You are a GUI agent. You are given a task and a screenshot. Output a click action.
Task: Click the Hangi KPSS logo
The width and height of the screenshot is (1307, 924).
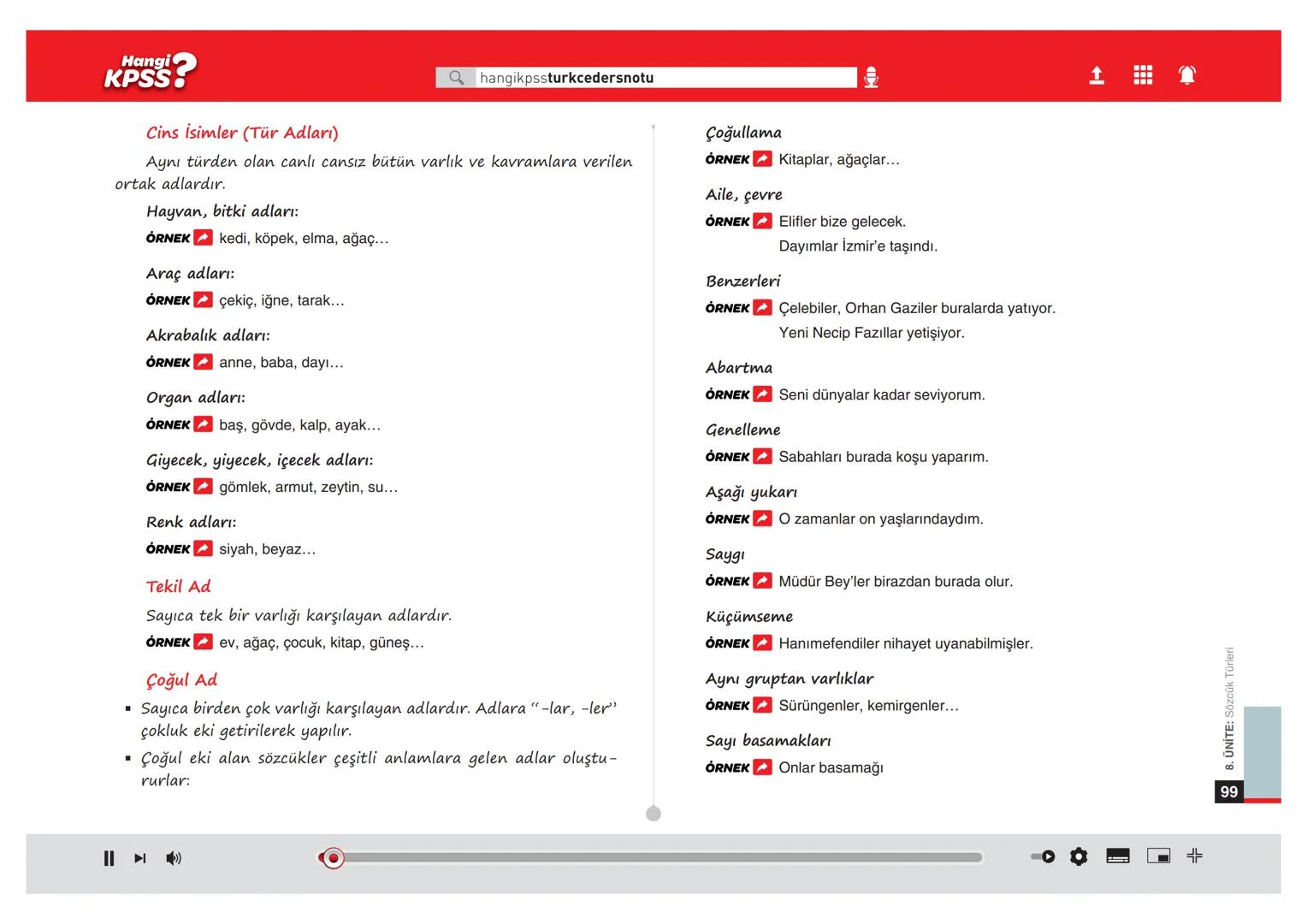[151, 72]
